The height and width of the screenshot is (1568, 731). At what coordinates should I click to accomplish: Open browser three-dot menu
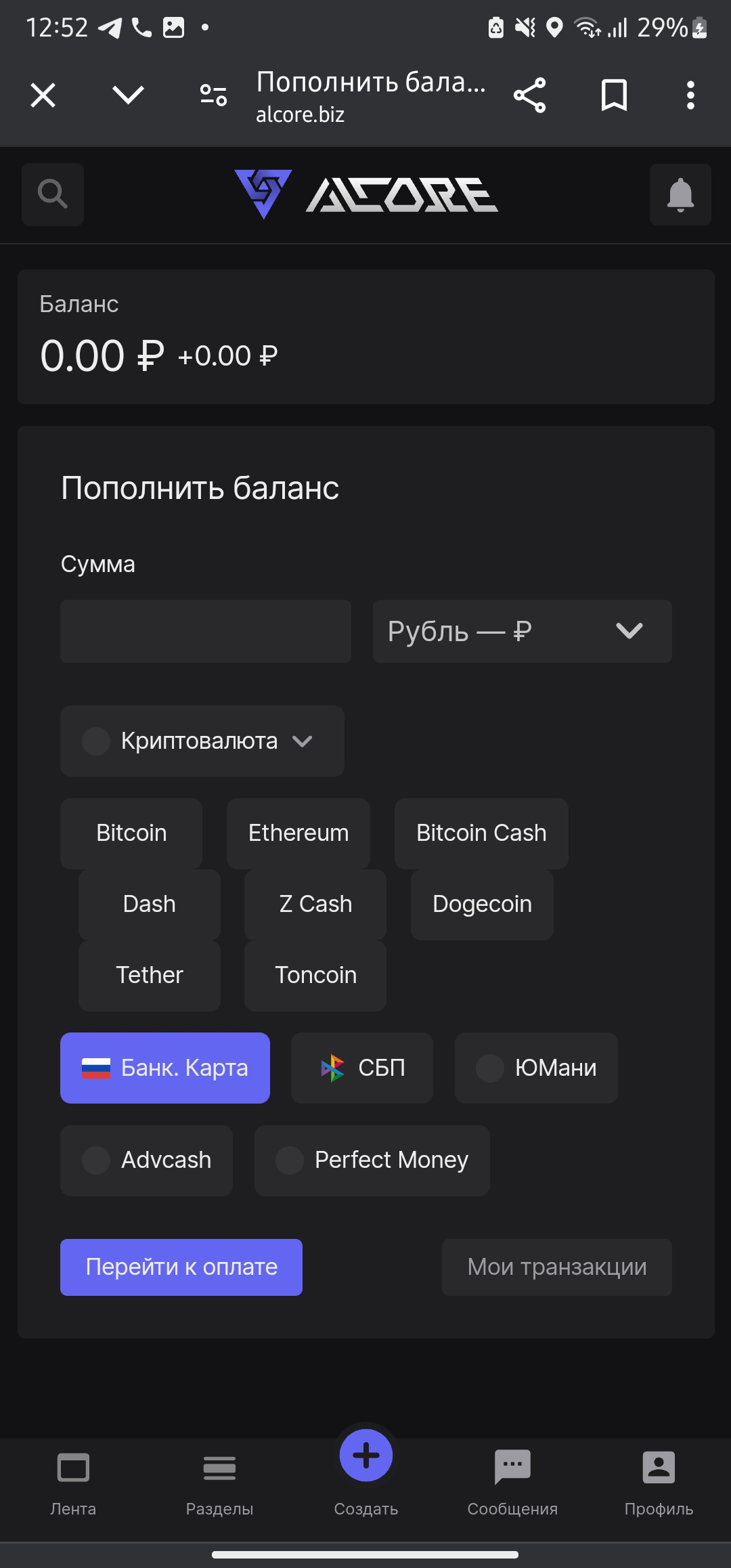pos(690,95)
